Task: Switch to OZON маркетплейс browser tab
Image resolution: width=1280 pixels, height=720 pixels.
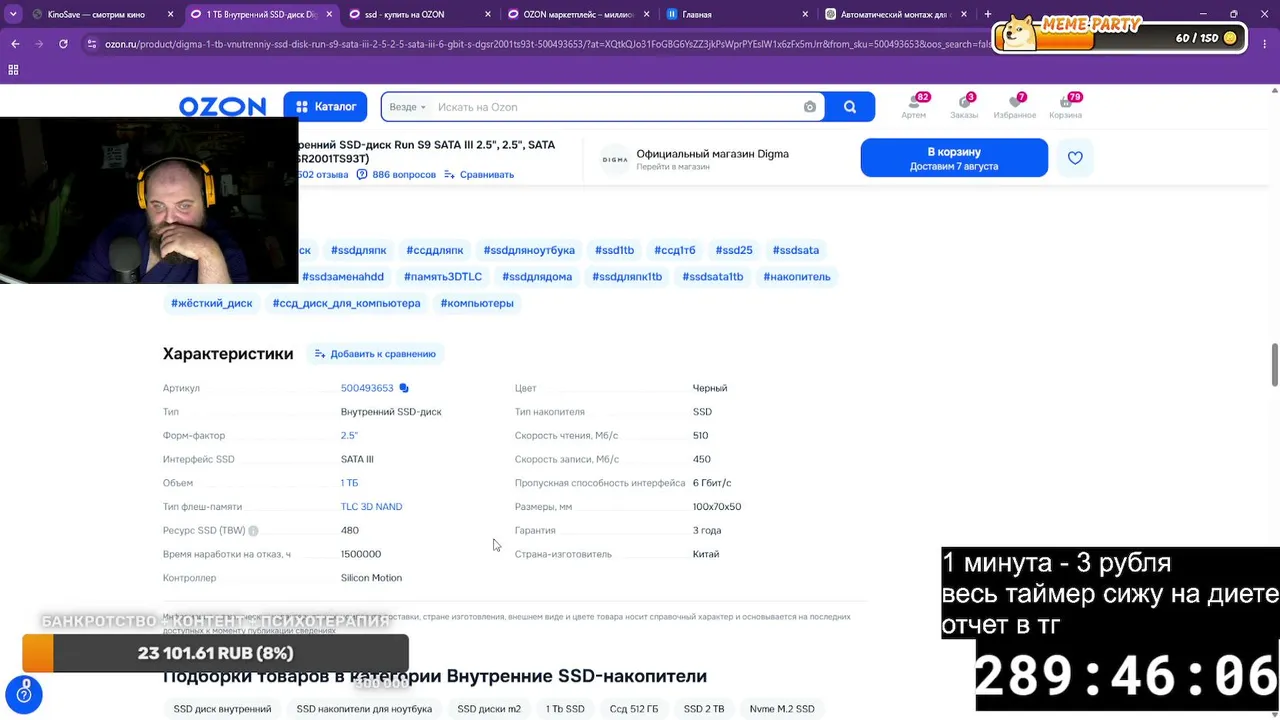Action: (x=579, y=15)
